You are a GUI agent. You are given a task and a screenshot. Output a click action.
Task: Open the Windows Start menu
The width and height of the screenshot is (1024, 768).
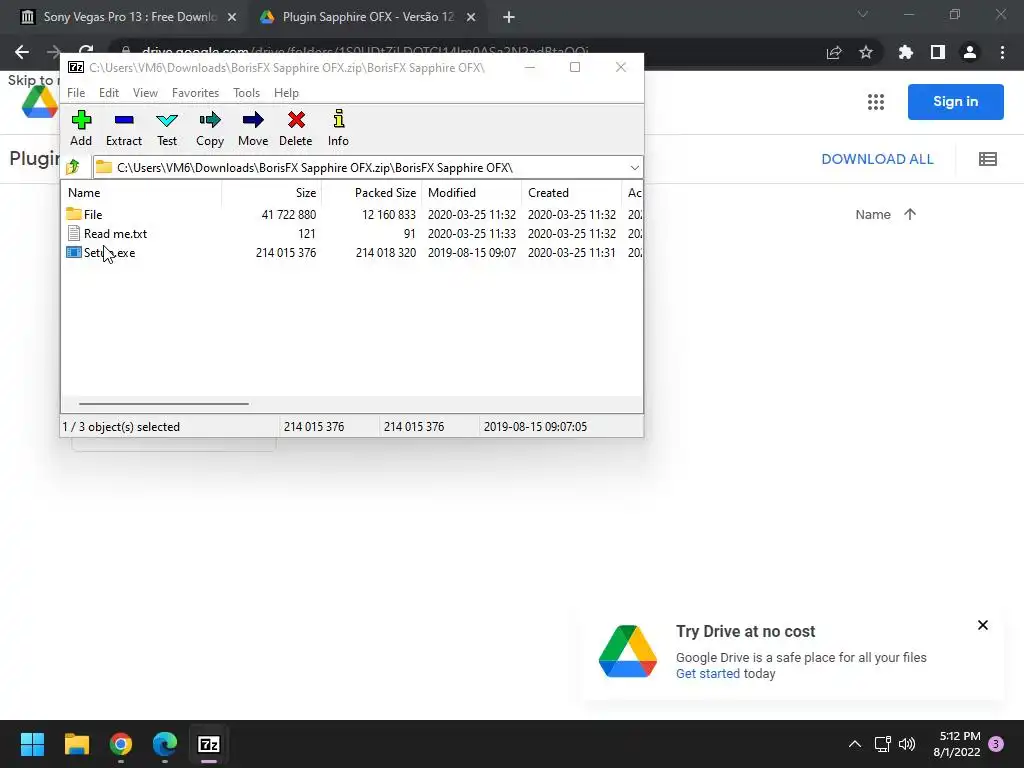click(32, 744)
